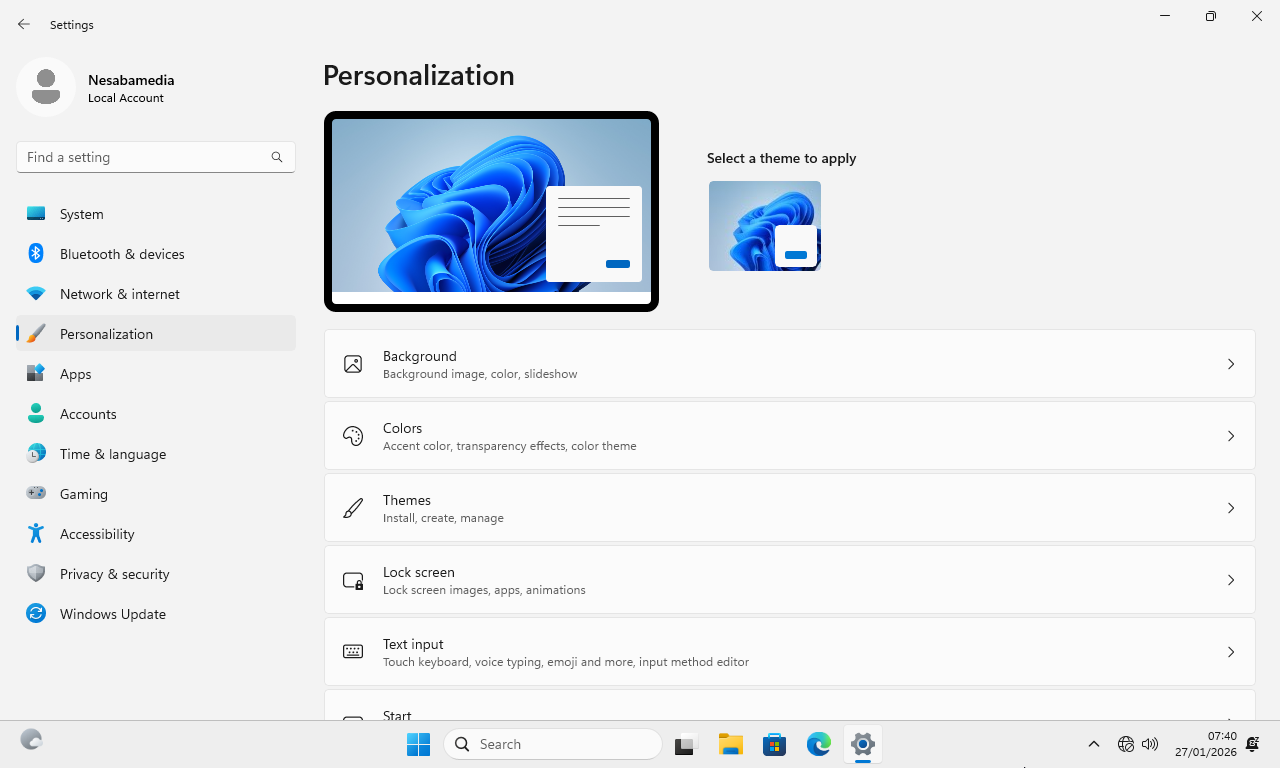1280x768 pixels.
Task: Open the Text input settings row
Action: click(789, 652)
